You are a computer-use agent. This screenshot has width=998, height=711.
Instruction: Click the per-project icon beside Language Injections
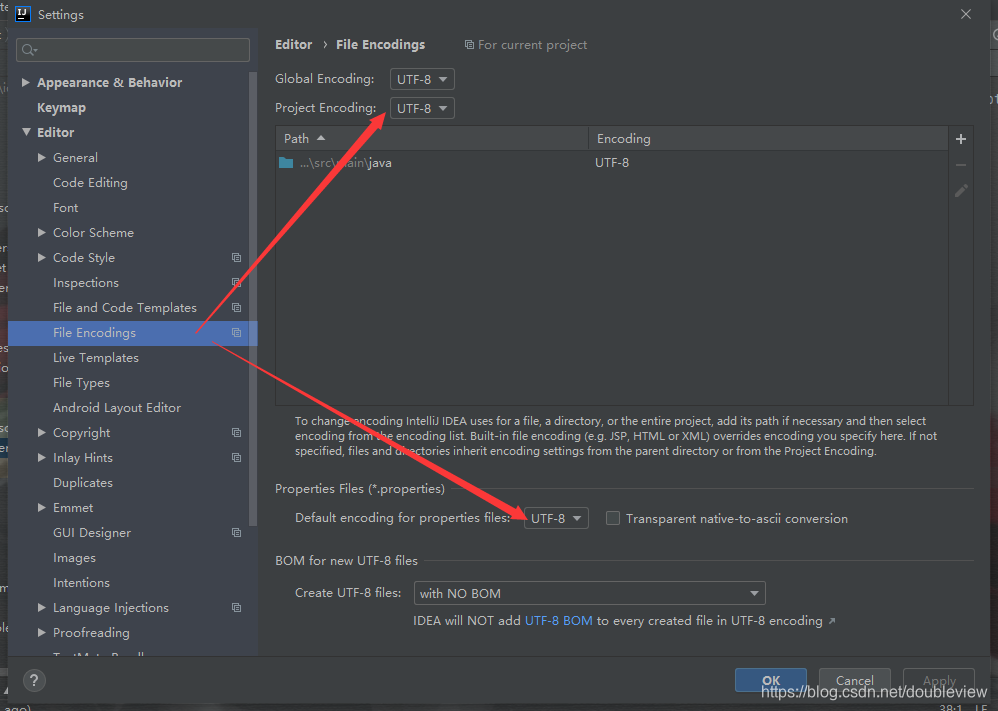(x=236, y=608)
